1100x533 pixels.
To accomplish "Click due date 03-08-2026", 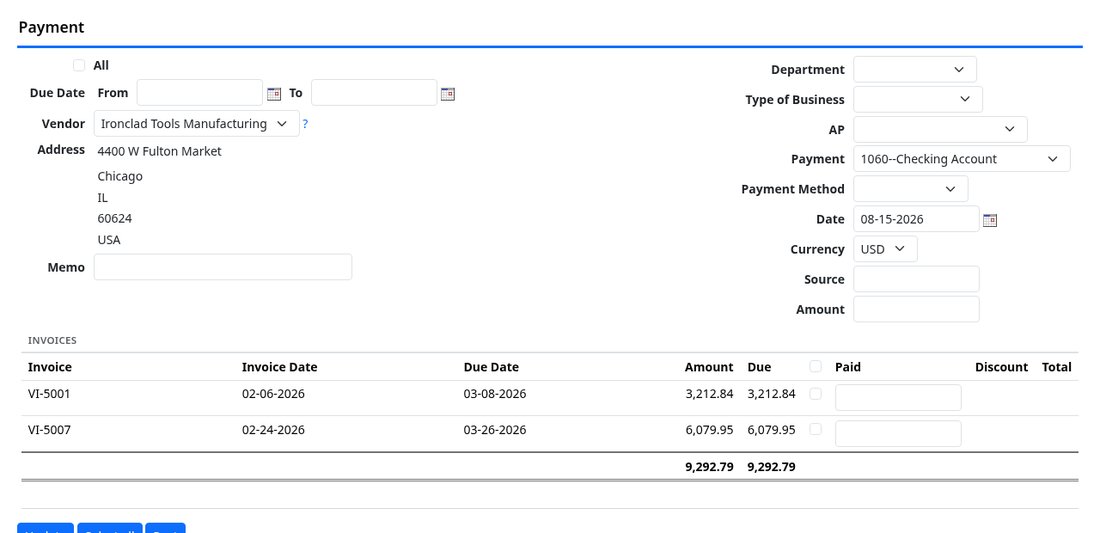I will click(495, 394).
